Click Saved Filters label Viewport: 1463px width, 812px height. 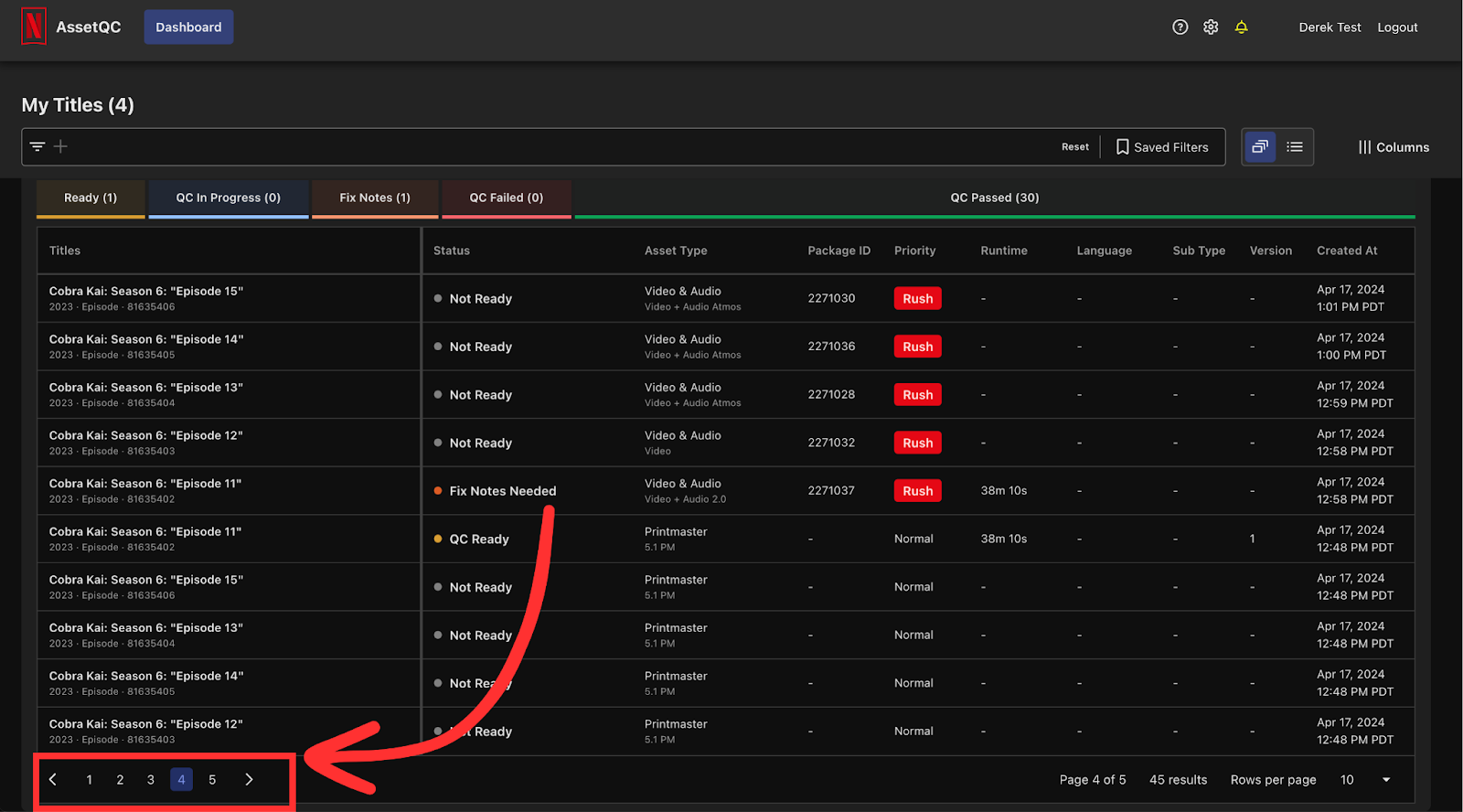click(1171, 147)
